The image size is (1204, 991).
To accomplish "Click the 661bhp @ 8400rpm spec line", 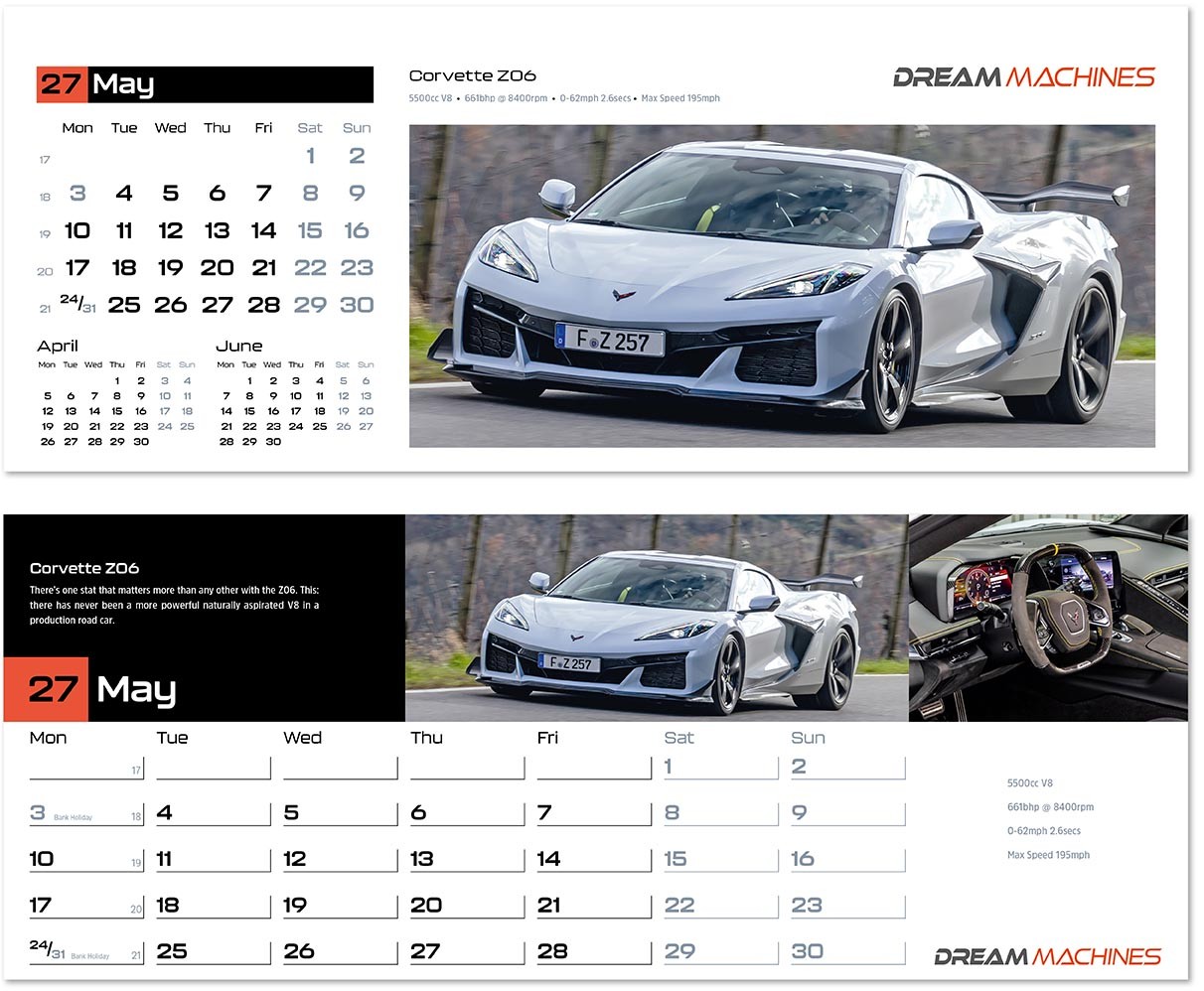I will point(1051,807).
